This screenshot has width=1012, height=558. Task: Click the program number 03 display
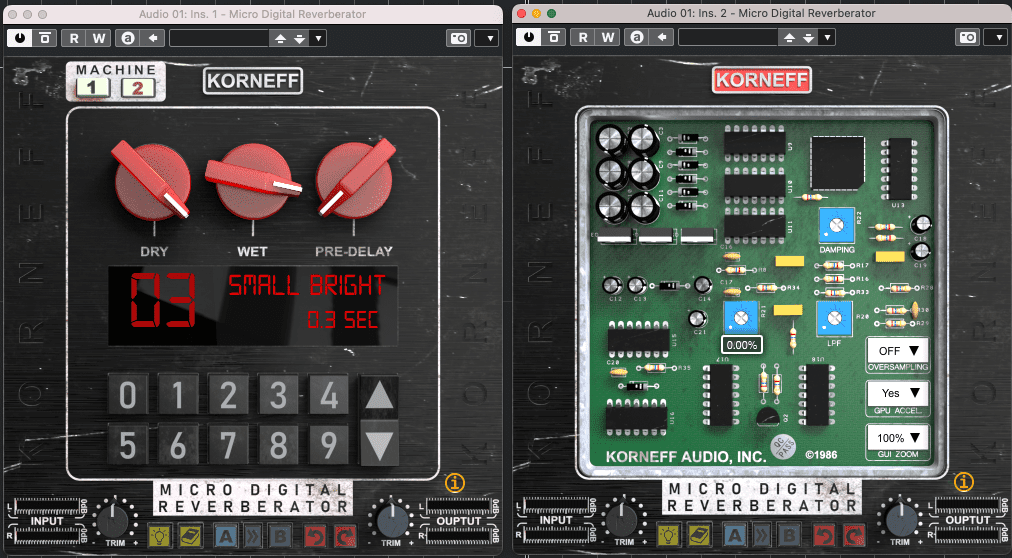pos(163,301)
